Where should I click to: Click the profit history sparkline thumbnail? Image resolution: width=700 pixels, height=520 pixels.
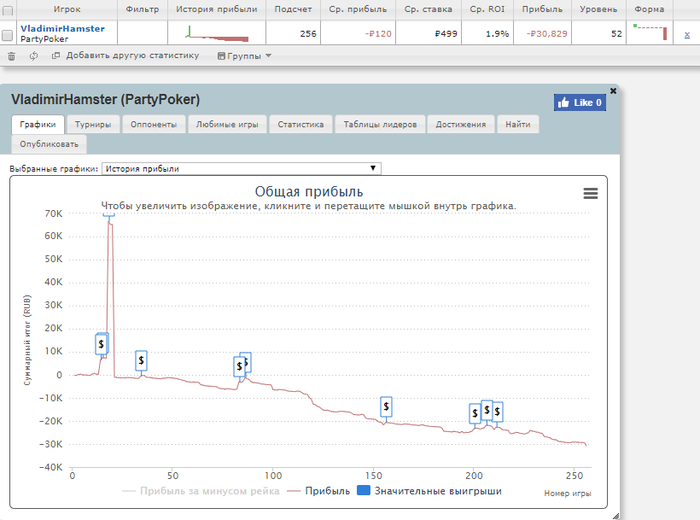pyautogui.click(x=217, y=34)
